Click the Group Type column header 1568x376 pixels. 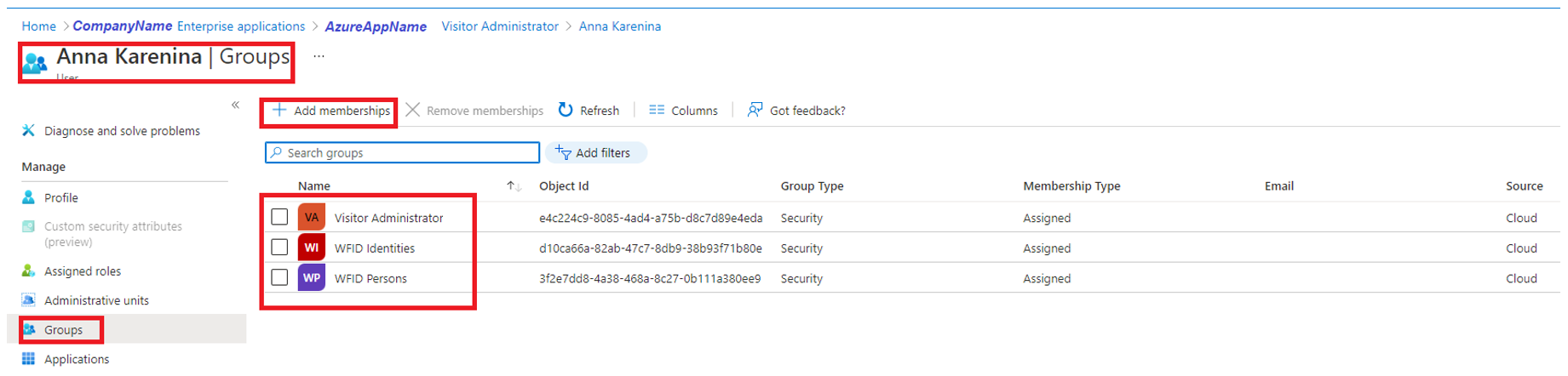point(812,186)
